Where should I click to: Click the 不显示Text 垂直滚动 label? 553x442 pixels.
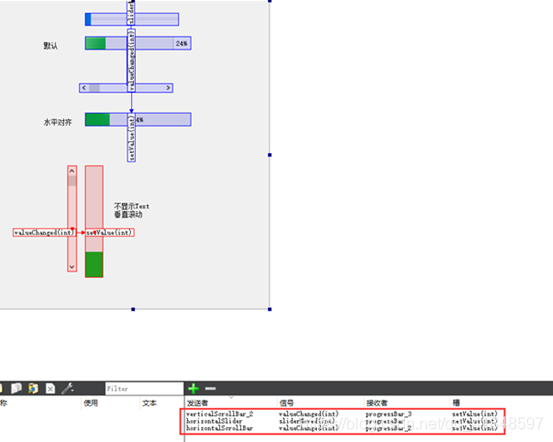pyautogui.click(x=132, y=210)
